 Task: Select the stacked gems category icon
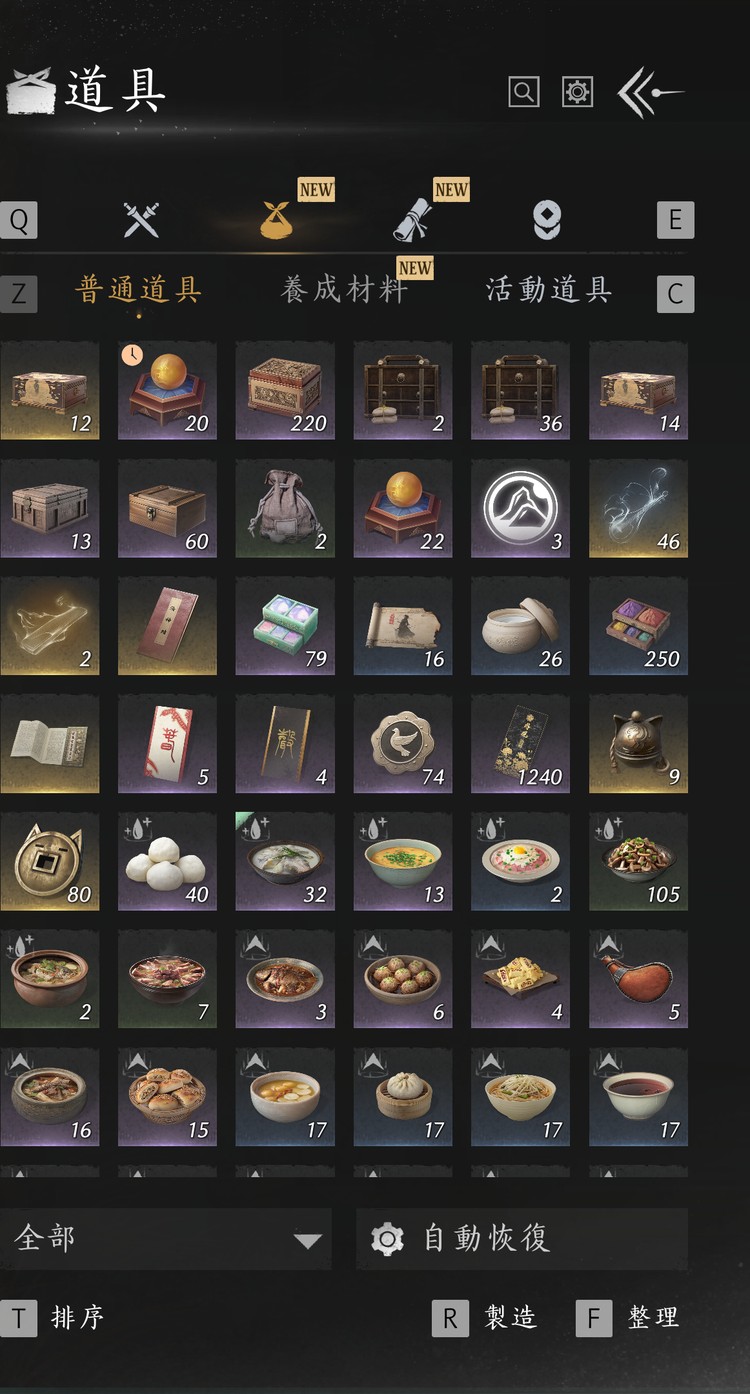[546, 220]
